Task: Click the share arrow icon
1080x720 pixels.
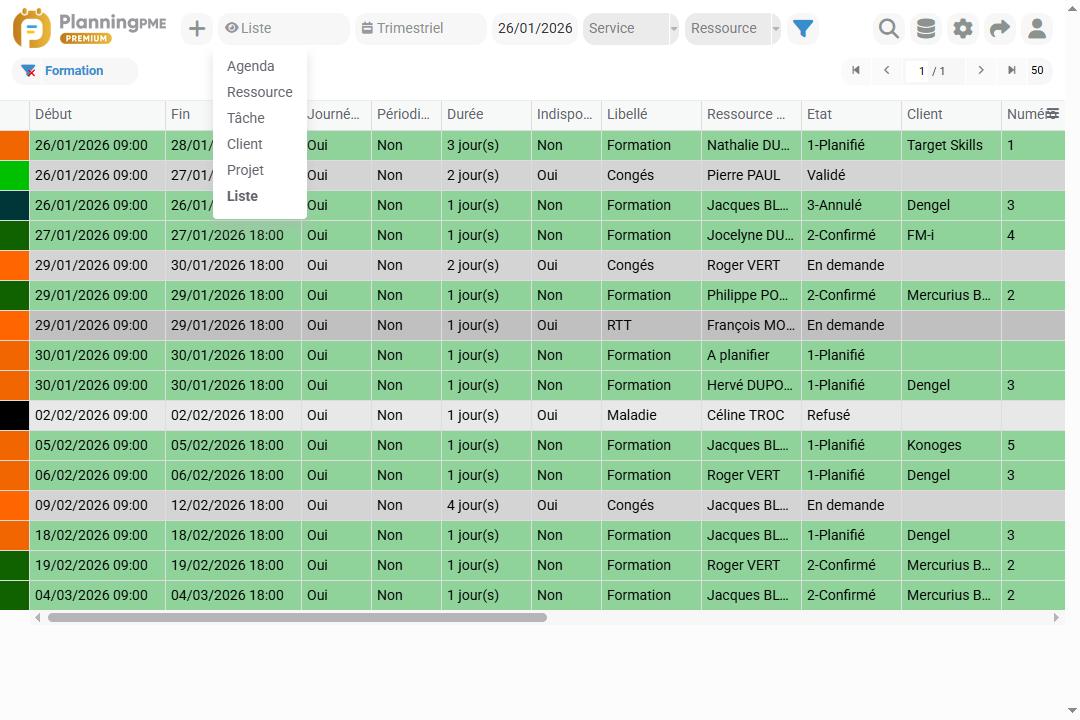Action: click(x=999, y=29)
